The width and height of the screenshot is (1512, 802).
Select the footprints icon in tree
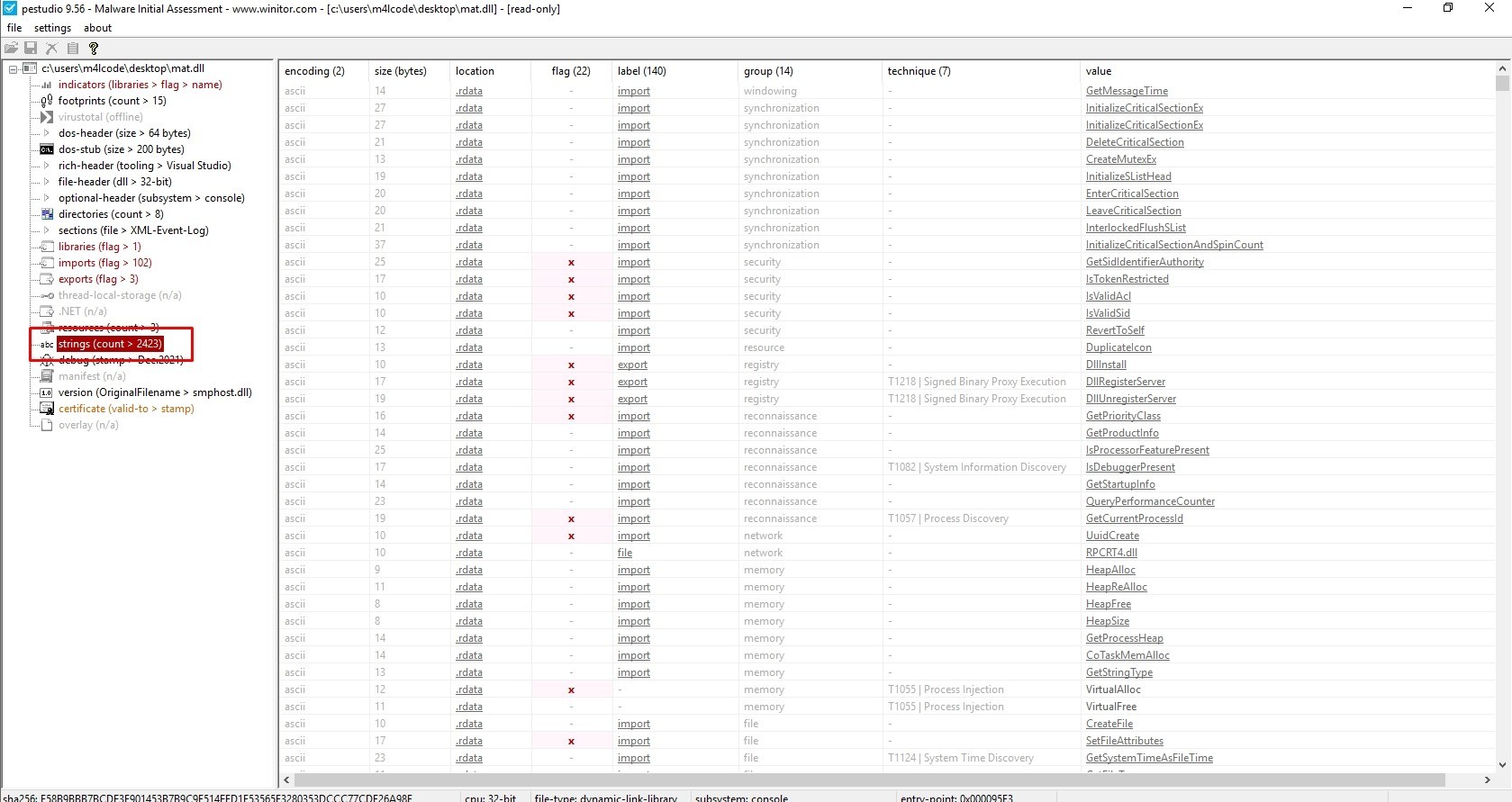click(x=47, y=101)
